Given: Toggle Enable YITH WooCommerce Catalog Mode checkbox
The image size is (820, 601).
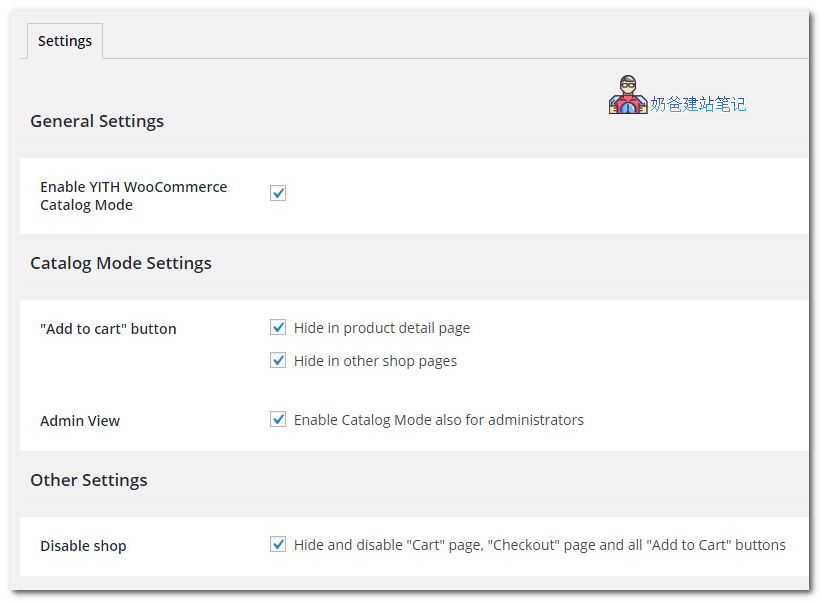Looking at the screenshot, I should [x=278, y=193].
